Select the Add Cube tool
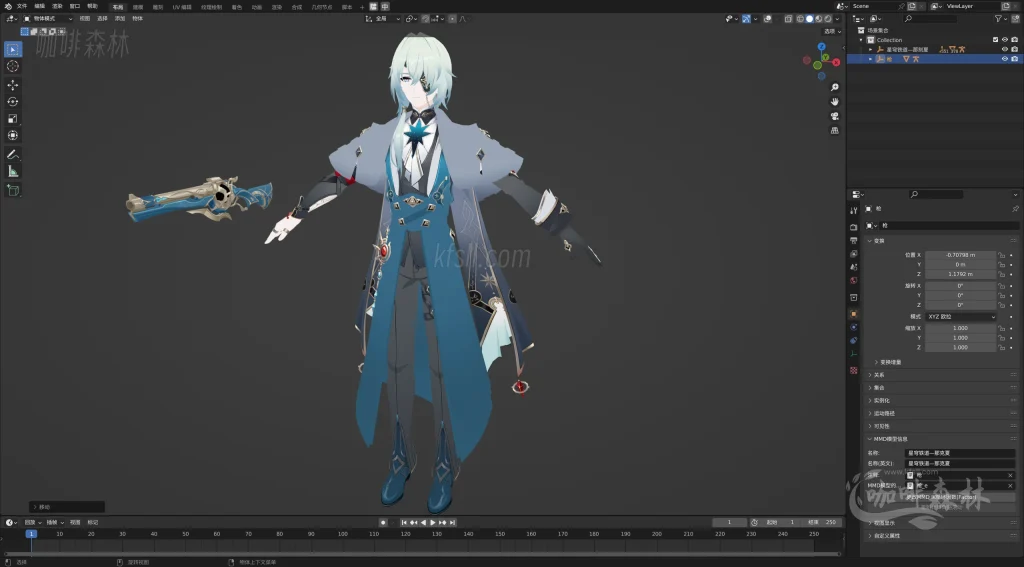1024x567 pixels. pyautogui.click(x=12, y=190)
